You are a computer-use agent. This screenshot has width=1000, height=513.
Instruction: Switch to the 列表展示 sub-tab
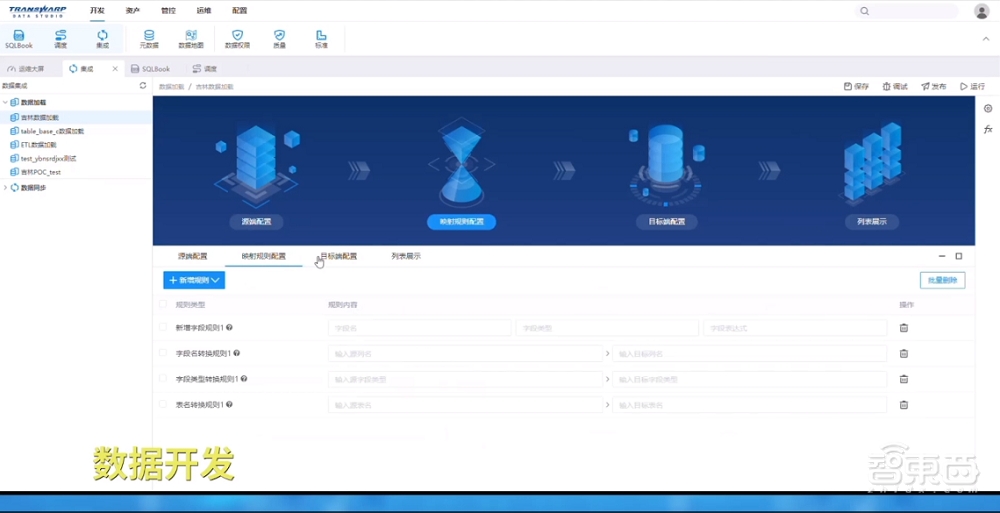[x=406, y=256]
